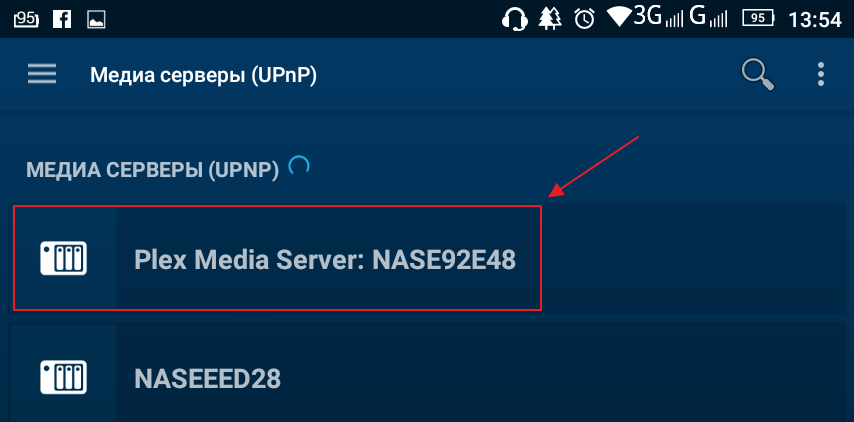This screenshot has width=854, height=422.
Task: Tap the Plex Media Server NAS icon
Action: [x=64, y=258]
